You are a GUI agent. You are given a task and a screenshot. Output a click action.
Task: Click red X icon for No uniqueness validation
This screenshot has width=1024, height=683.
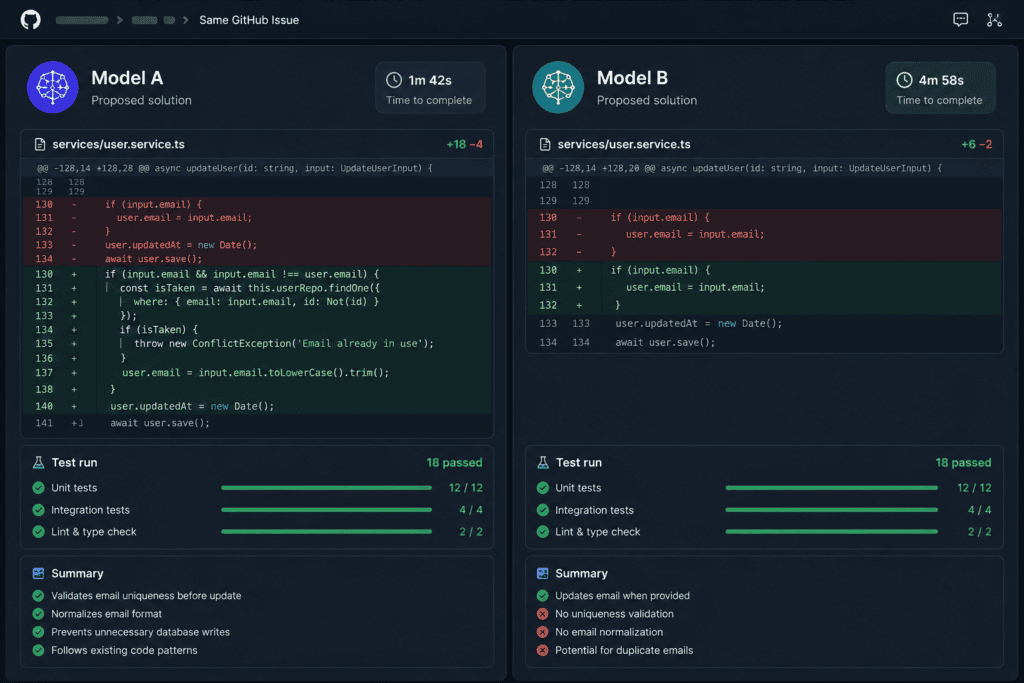coord(543,614)
